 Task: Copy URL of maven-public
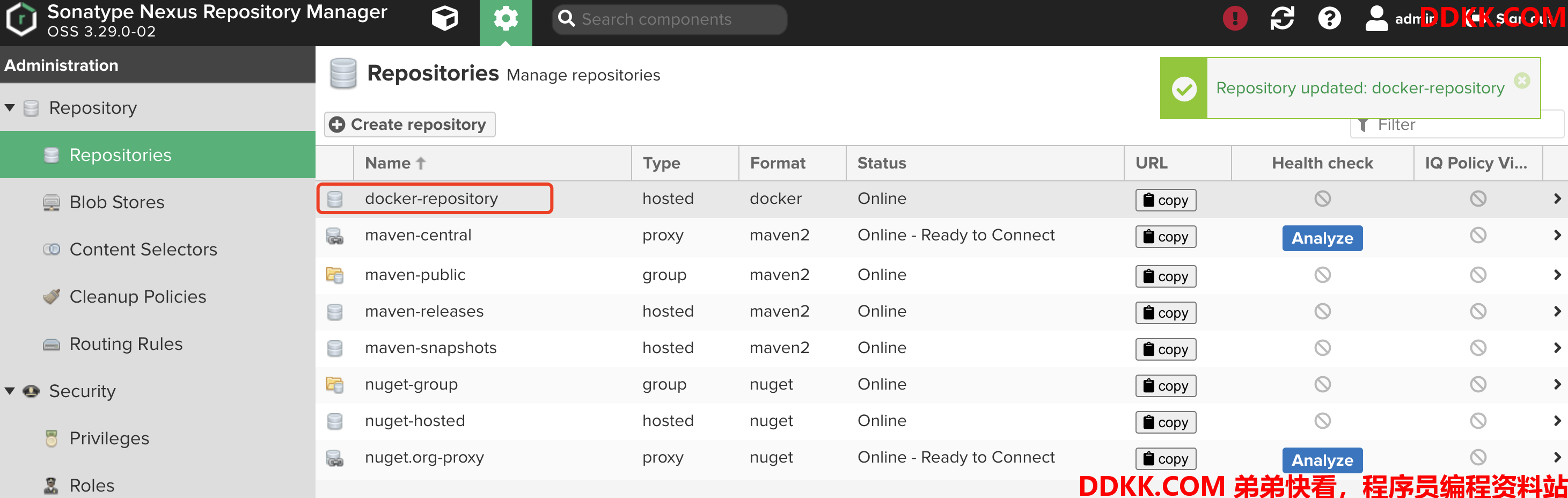1165,276
